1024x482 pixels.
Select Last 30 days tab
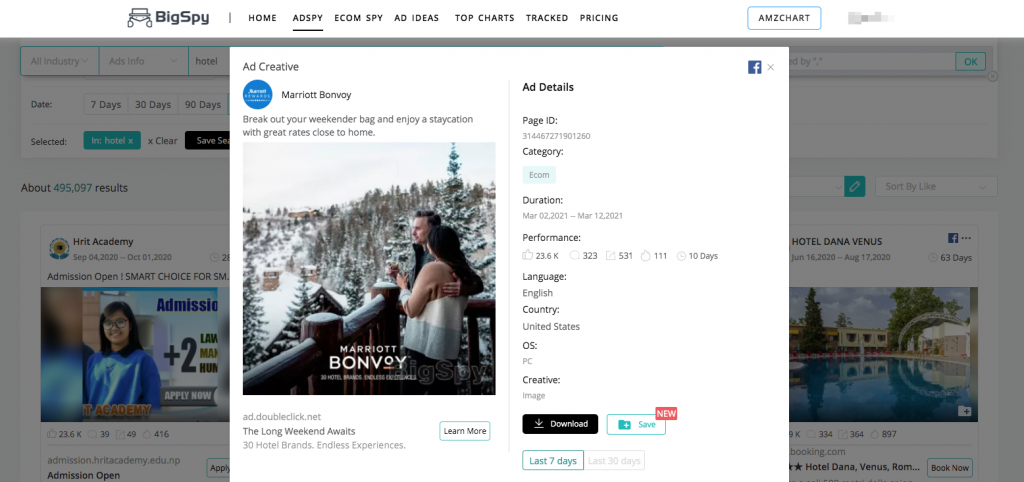(x=614, y=460)
